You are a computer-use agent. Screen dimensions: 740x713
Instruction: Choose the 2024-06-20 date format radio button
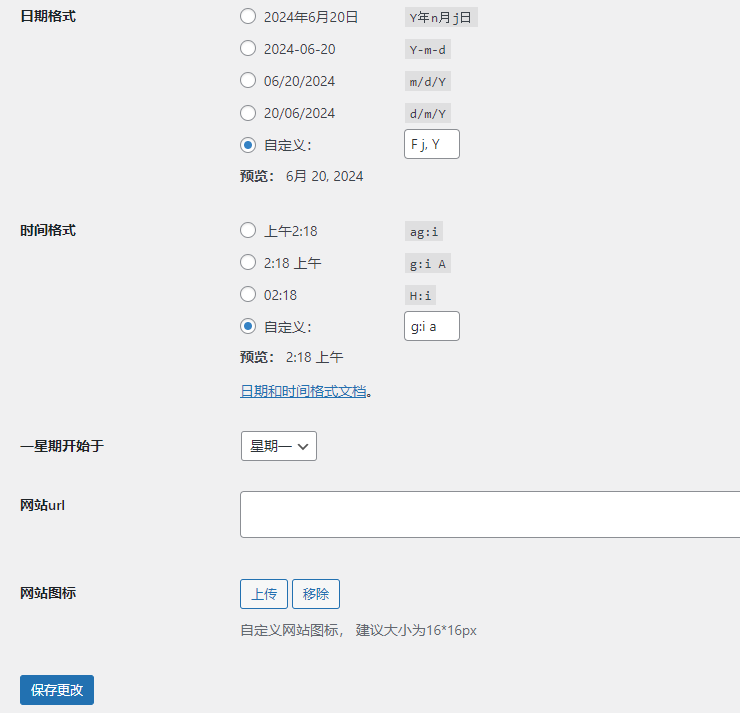(248, 48)
